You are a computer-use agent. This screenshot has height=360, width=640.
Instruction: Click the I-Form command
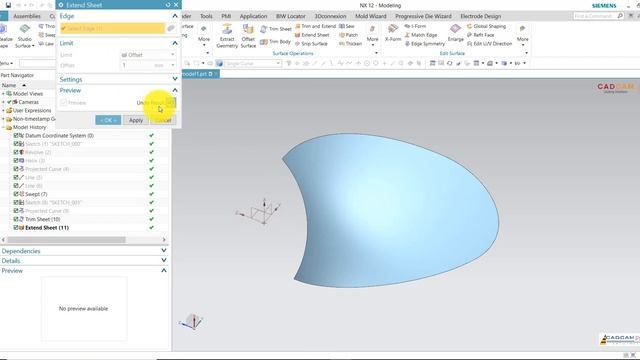[415, 26]
